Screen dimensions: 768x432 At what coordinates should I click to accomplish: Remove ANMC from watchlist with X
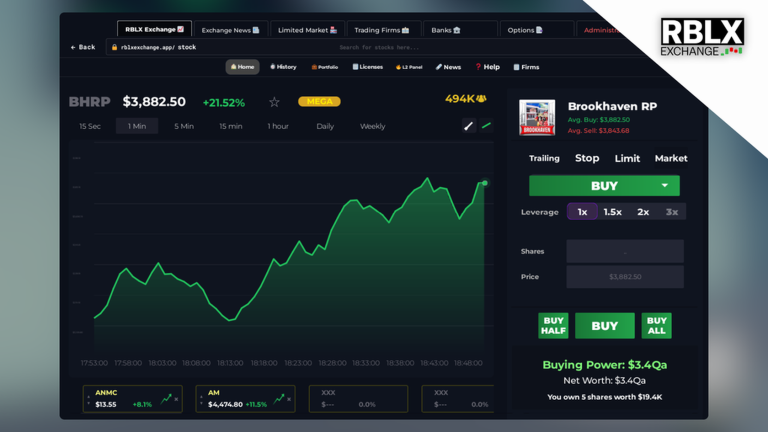coord(176,399)
